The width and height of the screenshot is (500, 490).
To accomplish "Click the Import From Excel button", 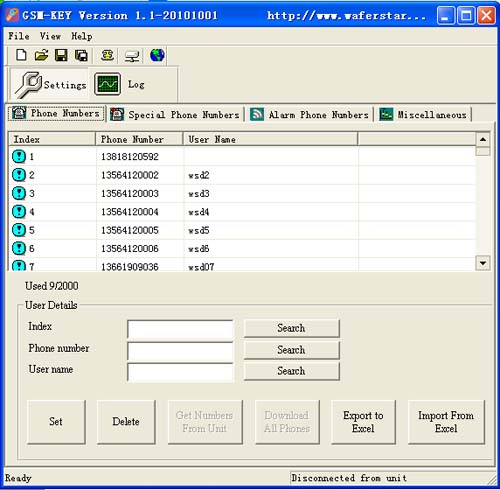I will [x=446, y=422].
